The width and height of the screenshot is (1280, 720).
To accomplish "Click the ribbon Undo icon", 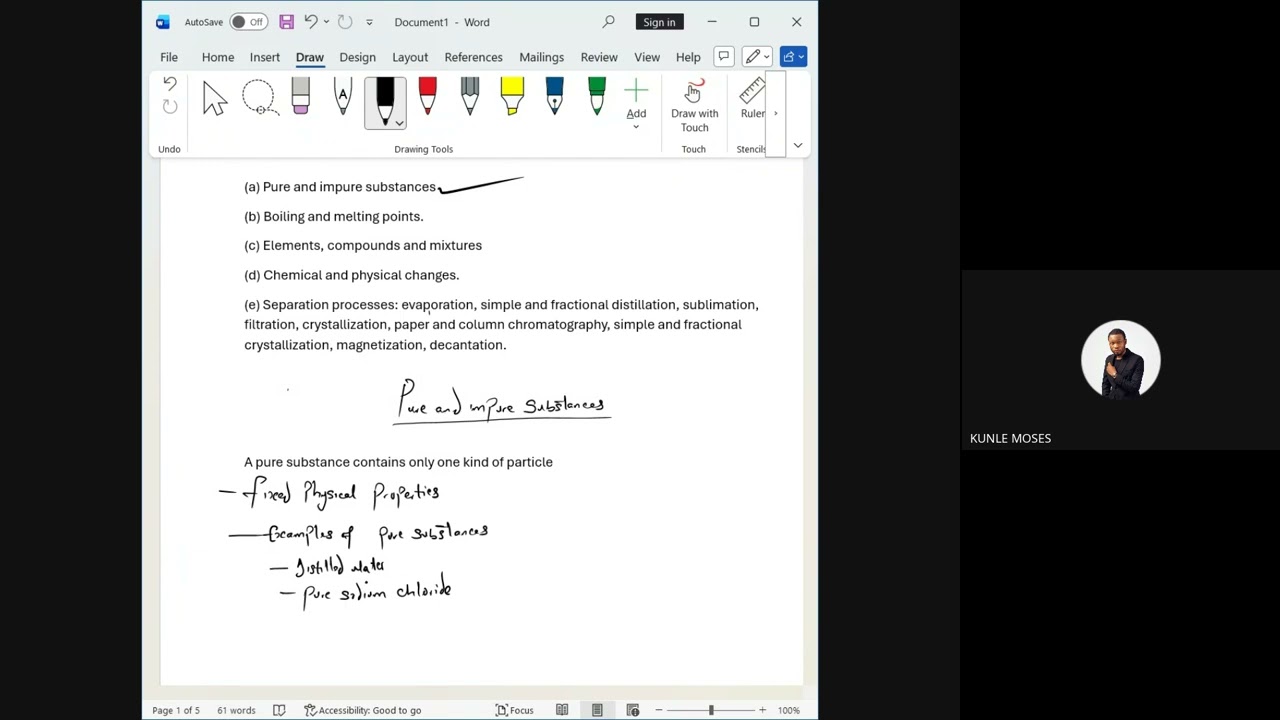I will [x=170, y=85].
